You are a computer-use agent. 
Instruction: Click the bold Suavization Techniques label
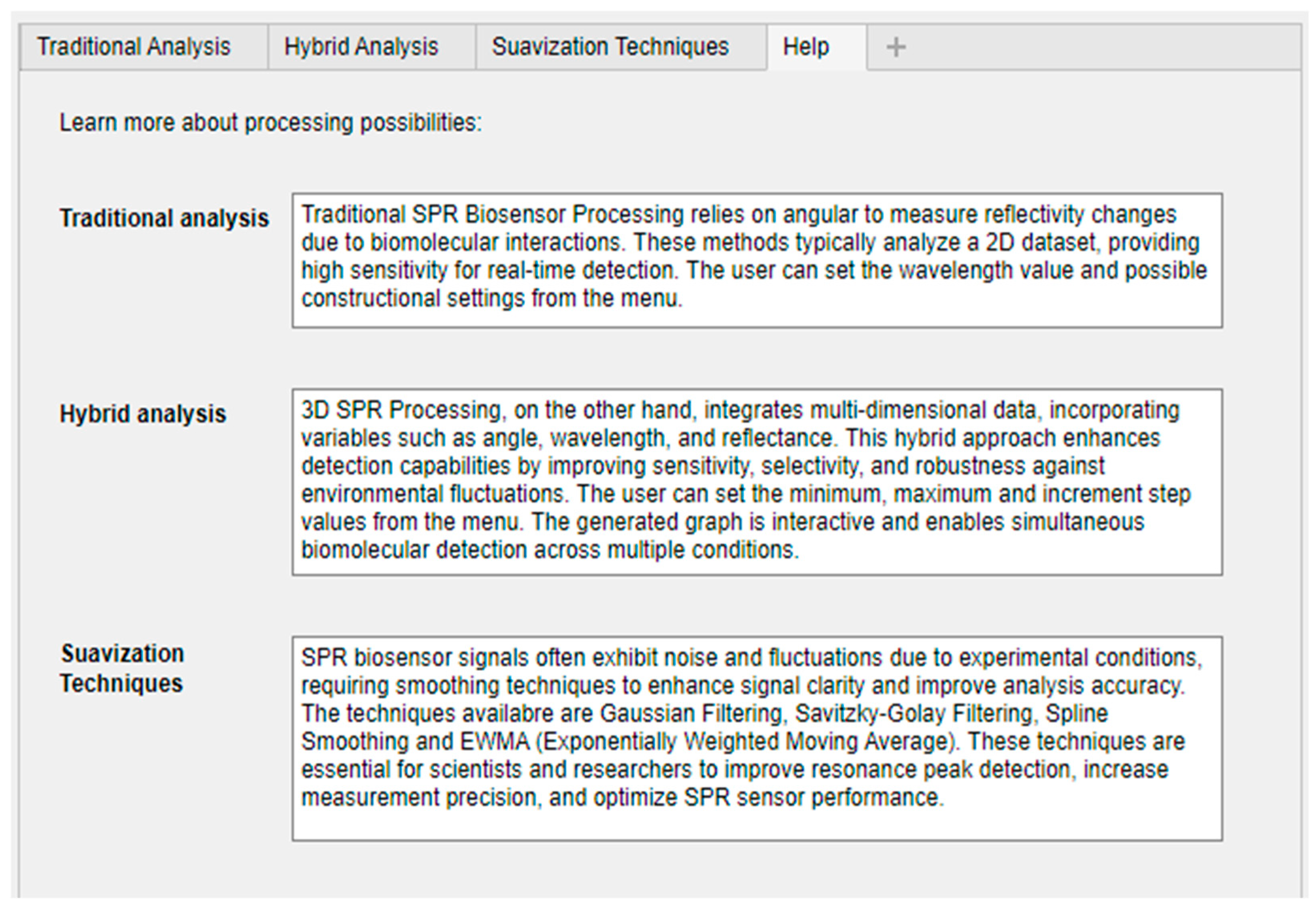point(122,668)
